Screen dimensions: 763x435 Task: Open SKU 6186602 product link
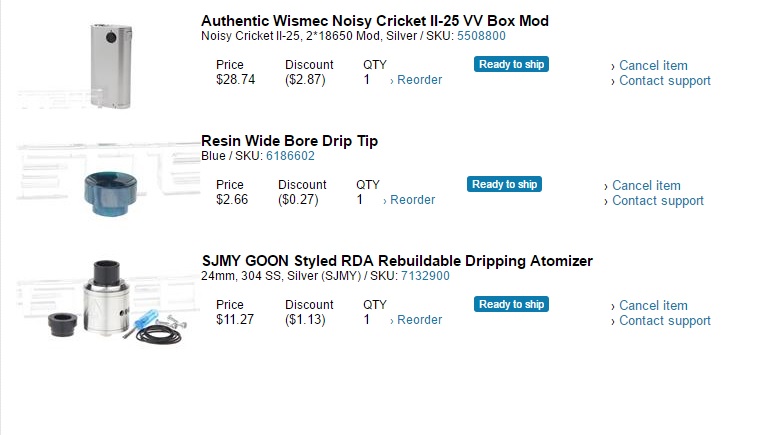pyautogui.click(x=290, y=156)
